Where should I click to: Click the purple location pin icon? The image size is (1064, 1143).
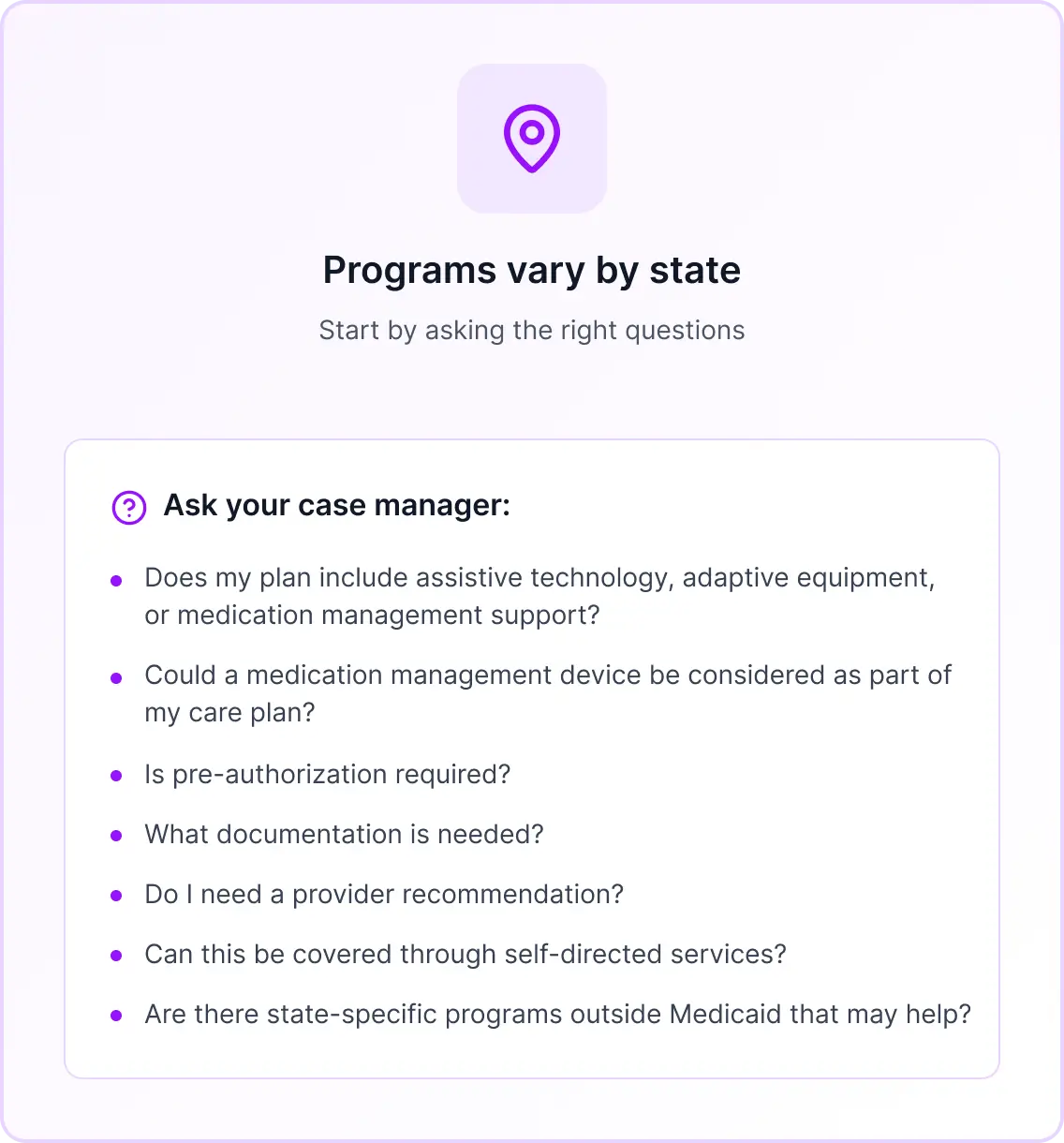(x=532, y=139)
